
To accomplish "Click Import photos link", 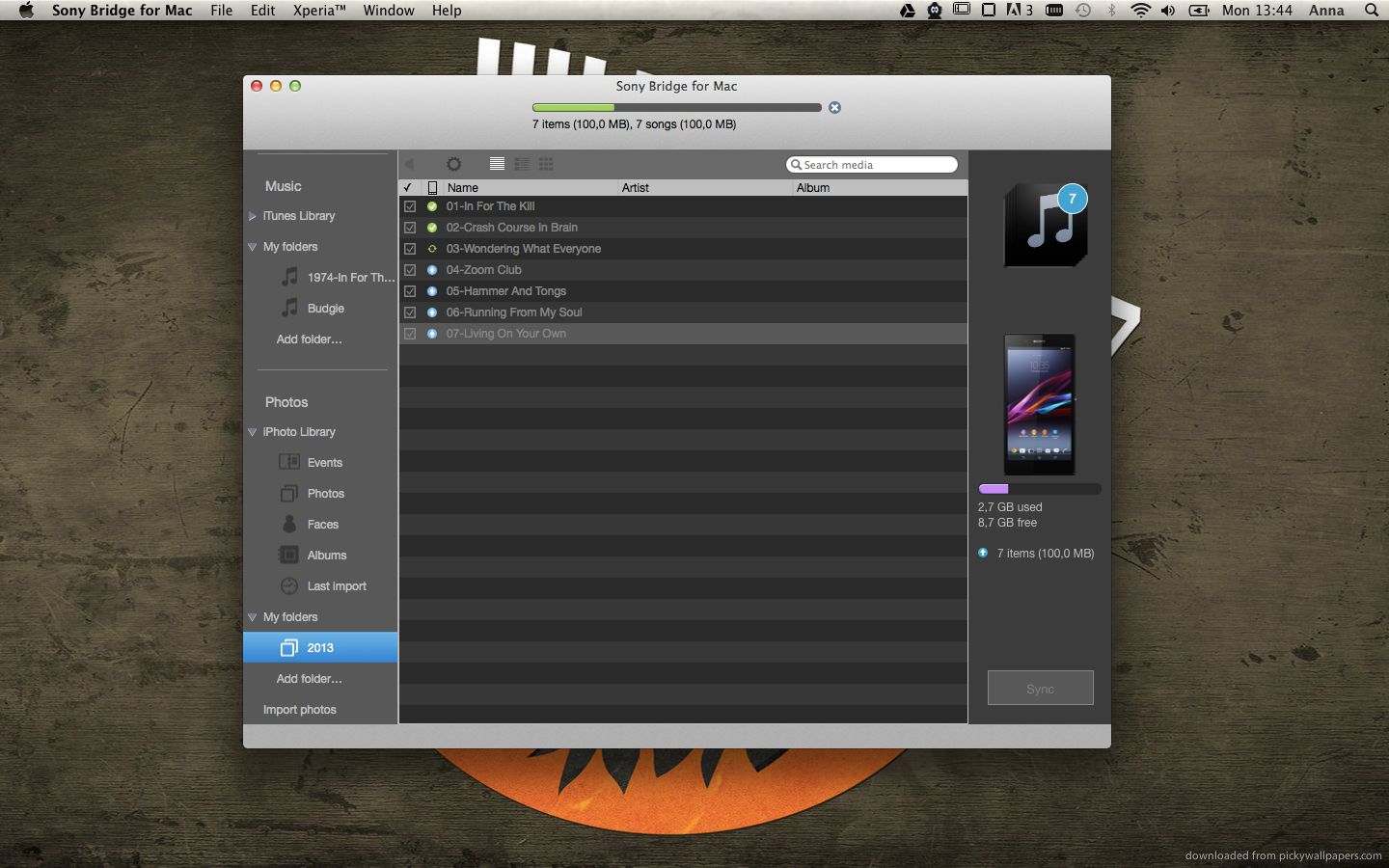I will tap(300, 710).
